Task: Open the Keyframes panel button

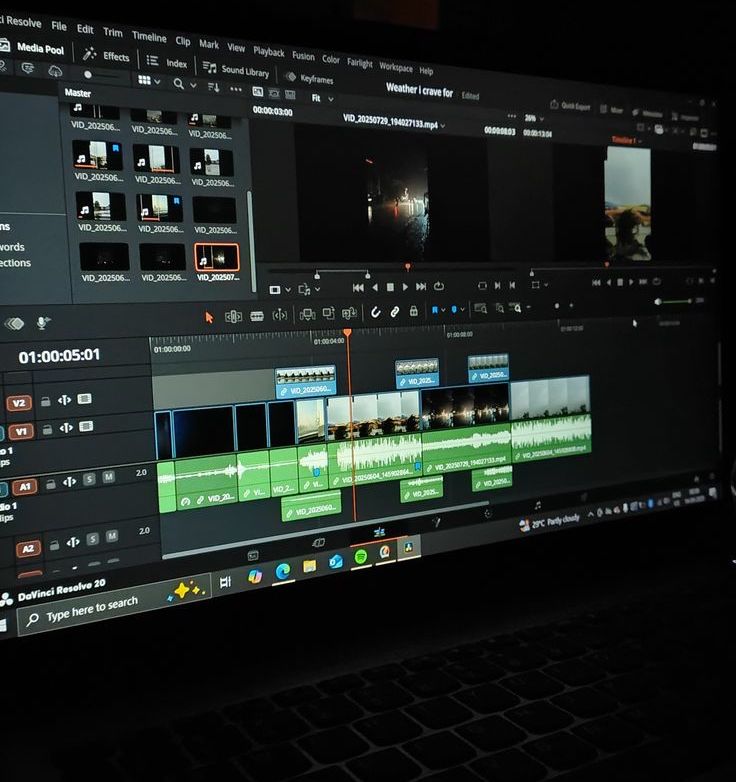Action: click(x=309, y=78)
